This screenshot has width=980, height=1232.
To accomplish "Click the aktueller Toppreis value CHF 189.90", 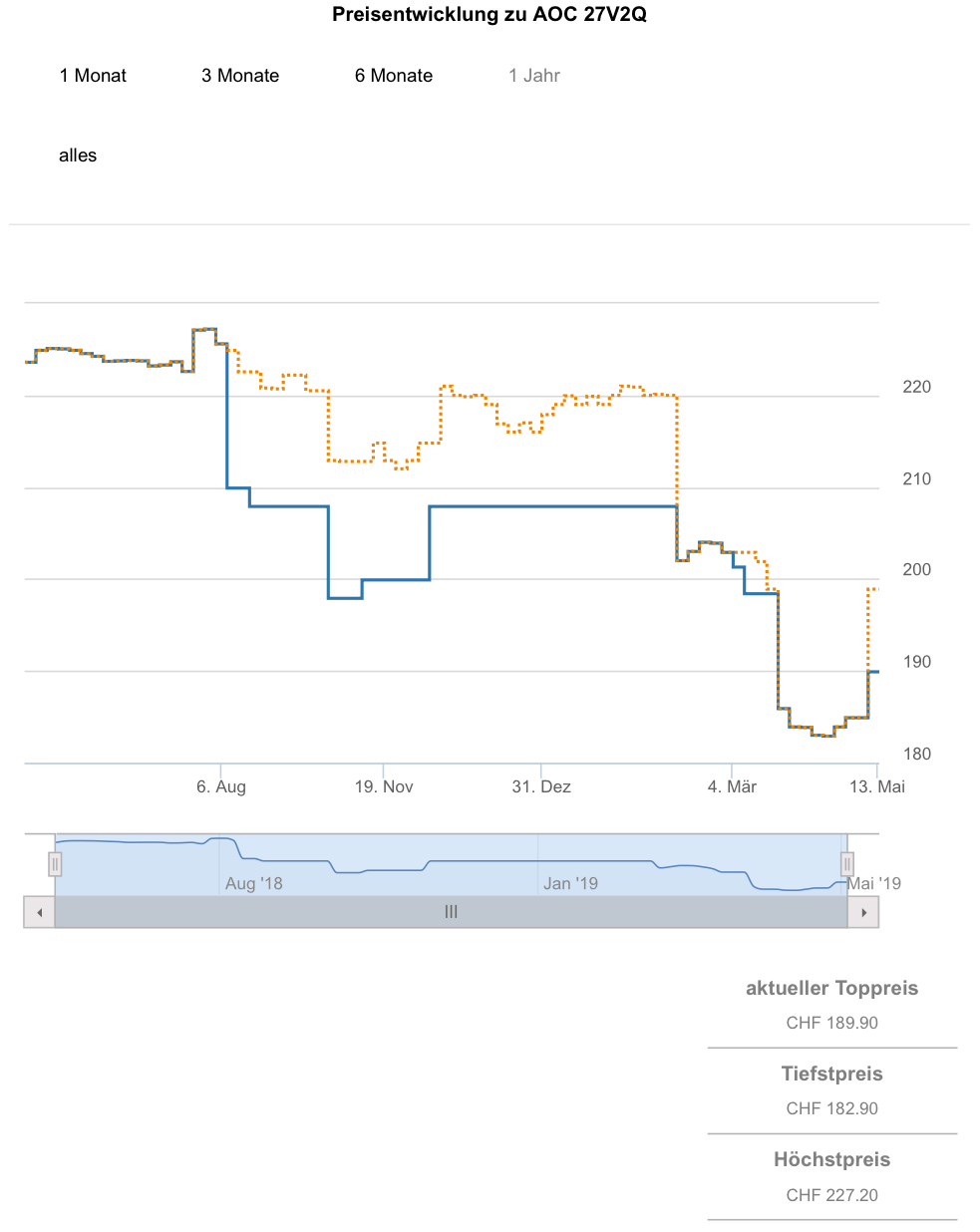I will point(831,1023).
